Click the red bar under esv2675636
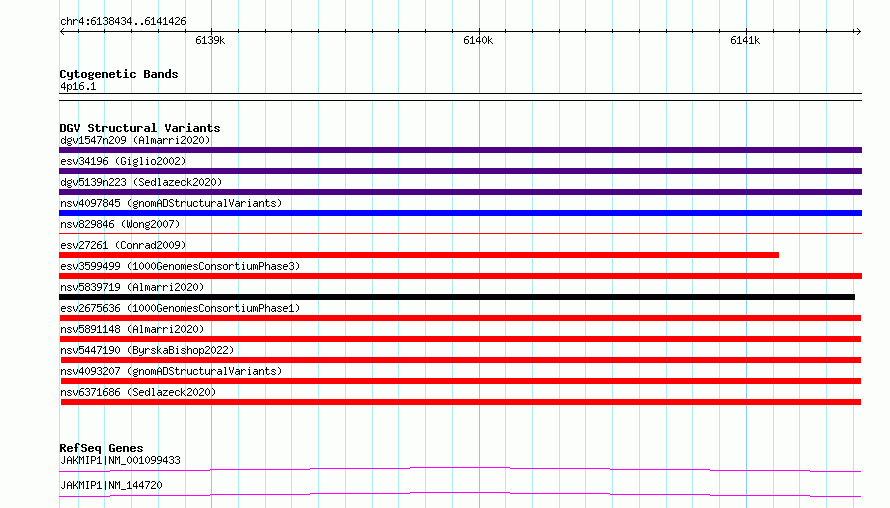Screen dimensions: 890x508 point(460,318)
